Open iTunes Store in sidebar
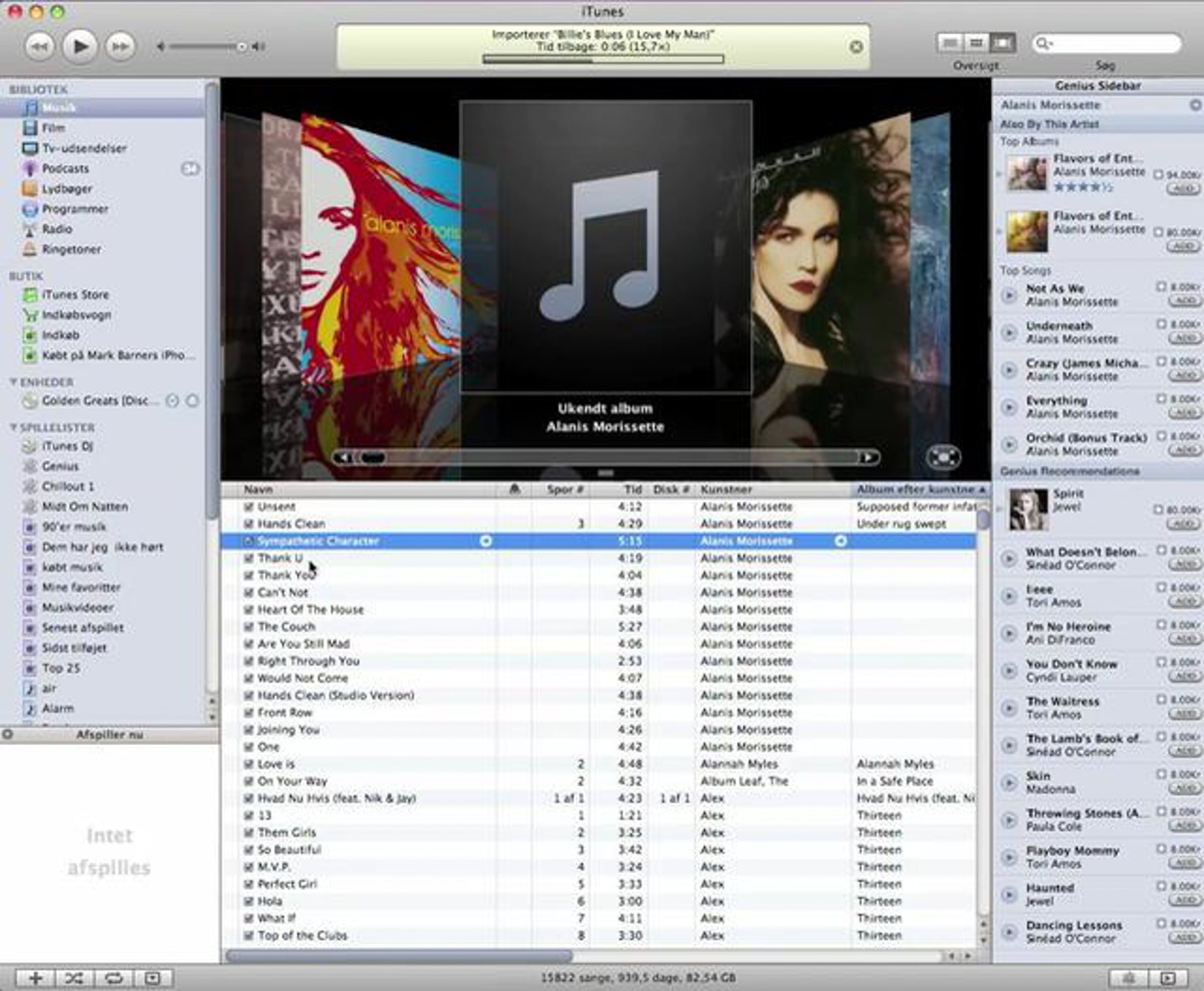1204x991 pixels. (75, 294)
